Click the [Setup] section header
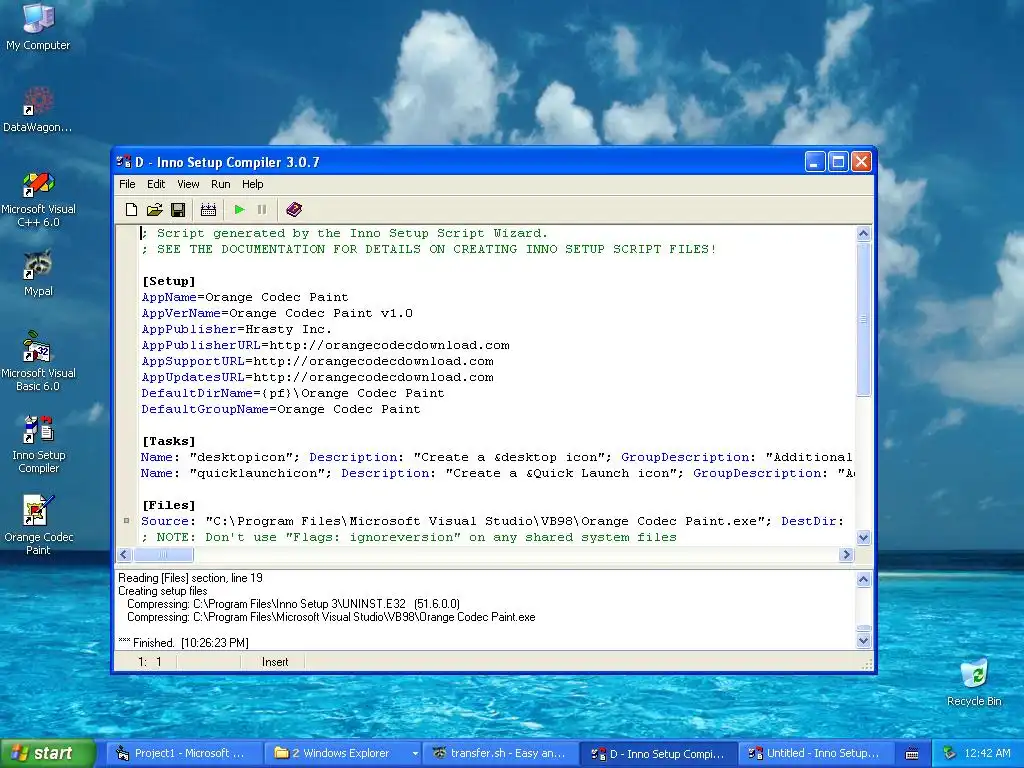 click(x=168, y=281)
